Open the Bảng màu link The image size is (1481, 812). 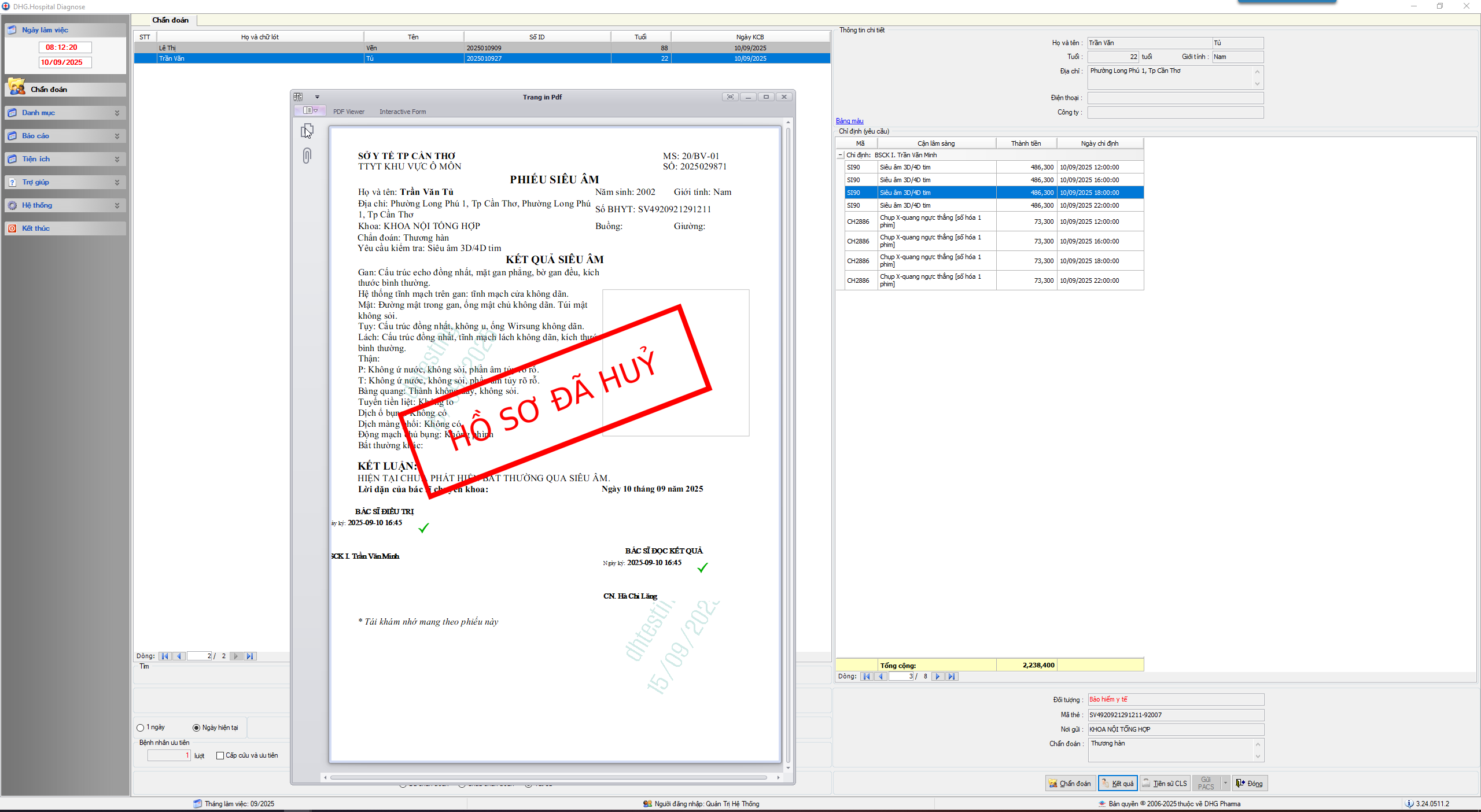tap(849, 121)
